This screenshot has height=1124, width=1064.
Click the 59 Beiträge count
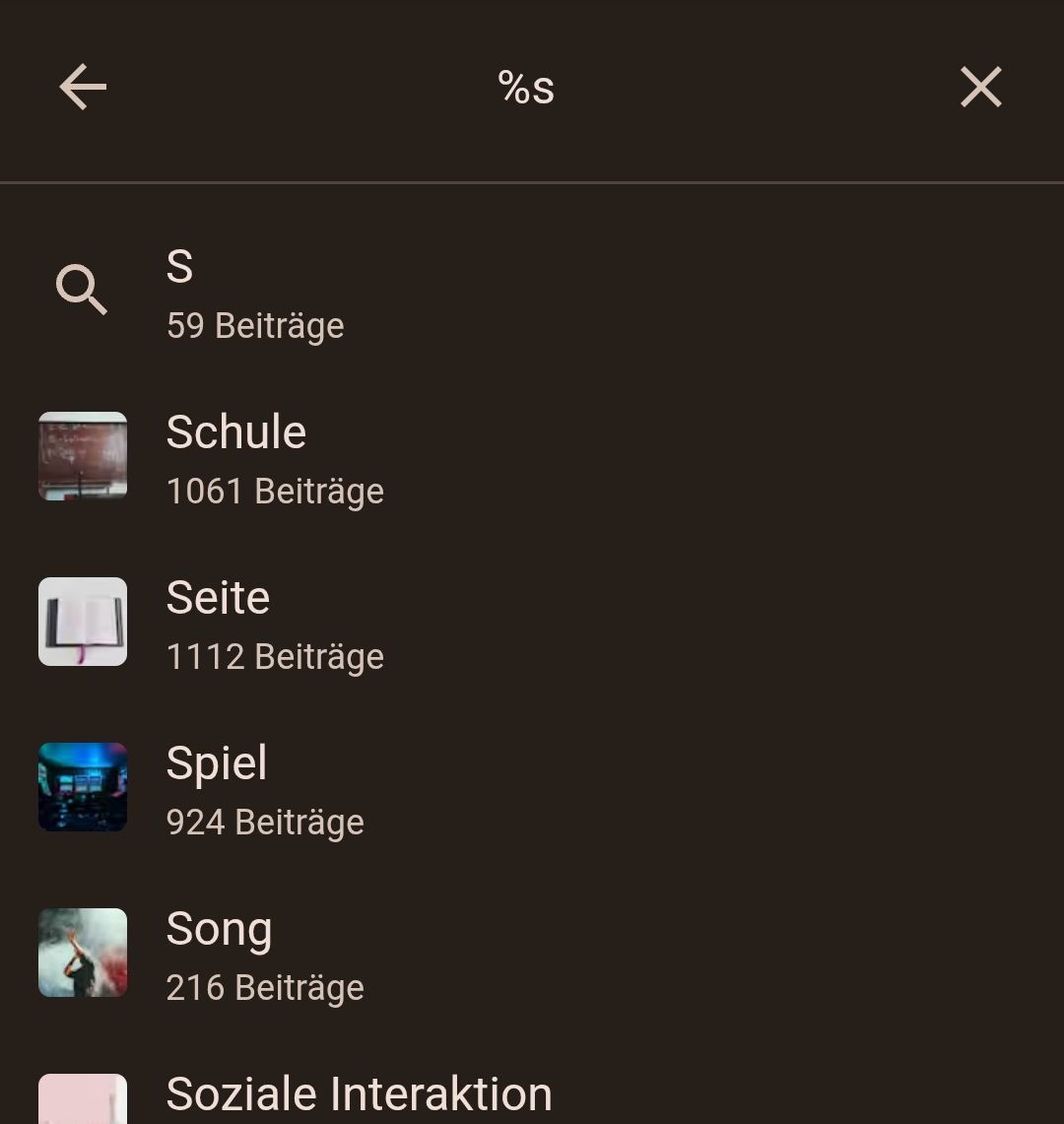click(255, 326)
